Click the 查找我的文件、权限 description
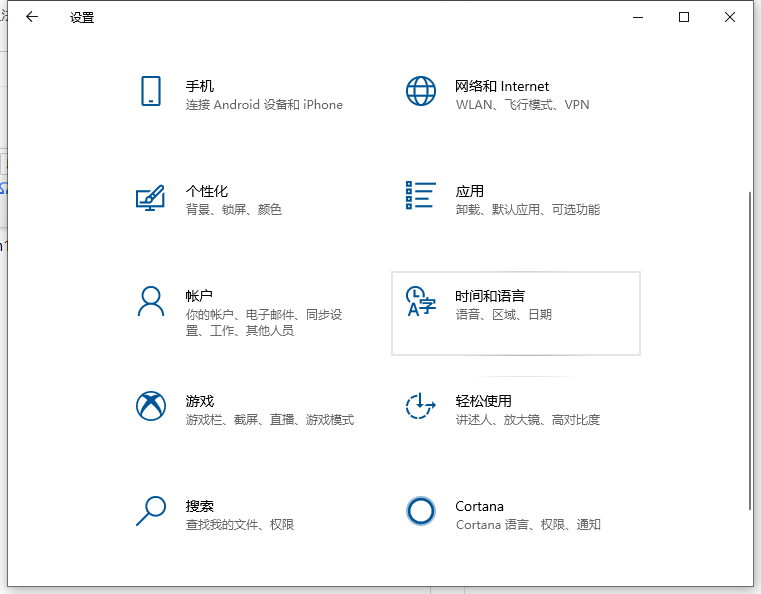 239,524
